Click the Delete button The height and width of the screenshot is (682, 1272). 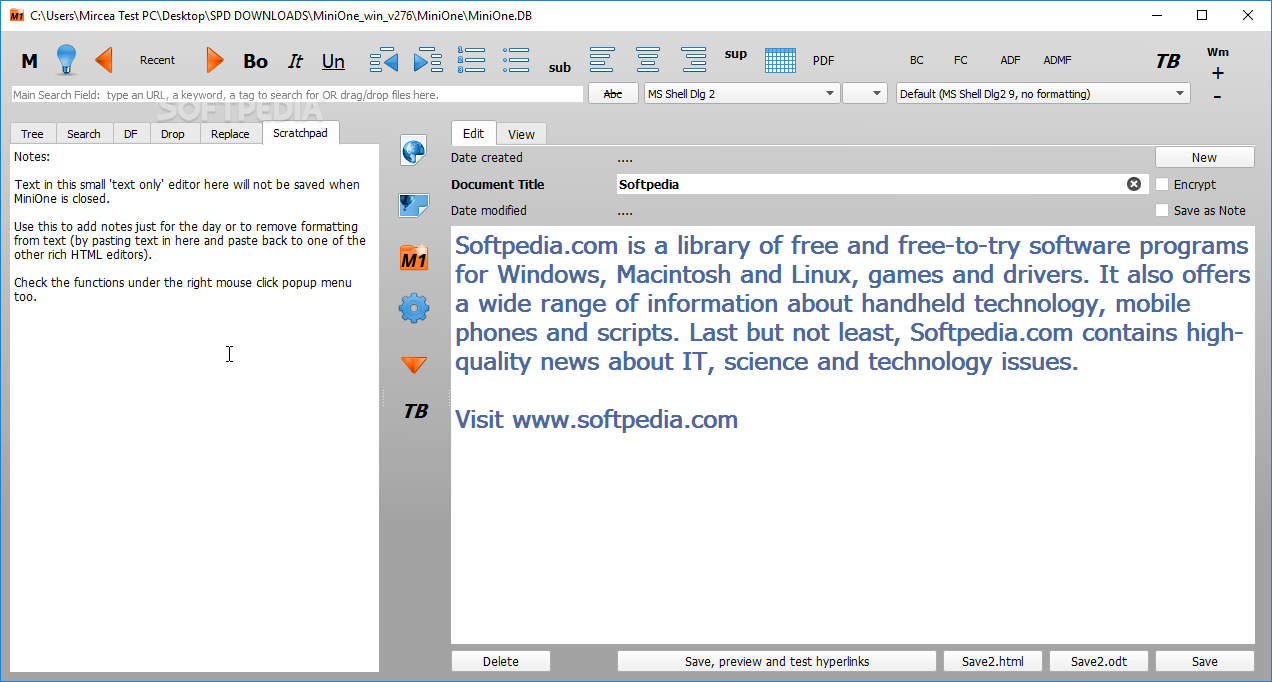click(x=501, y=661)
